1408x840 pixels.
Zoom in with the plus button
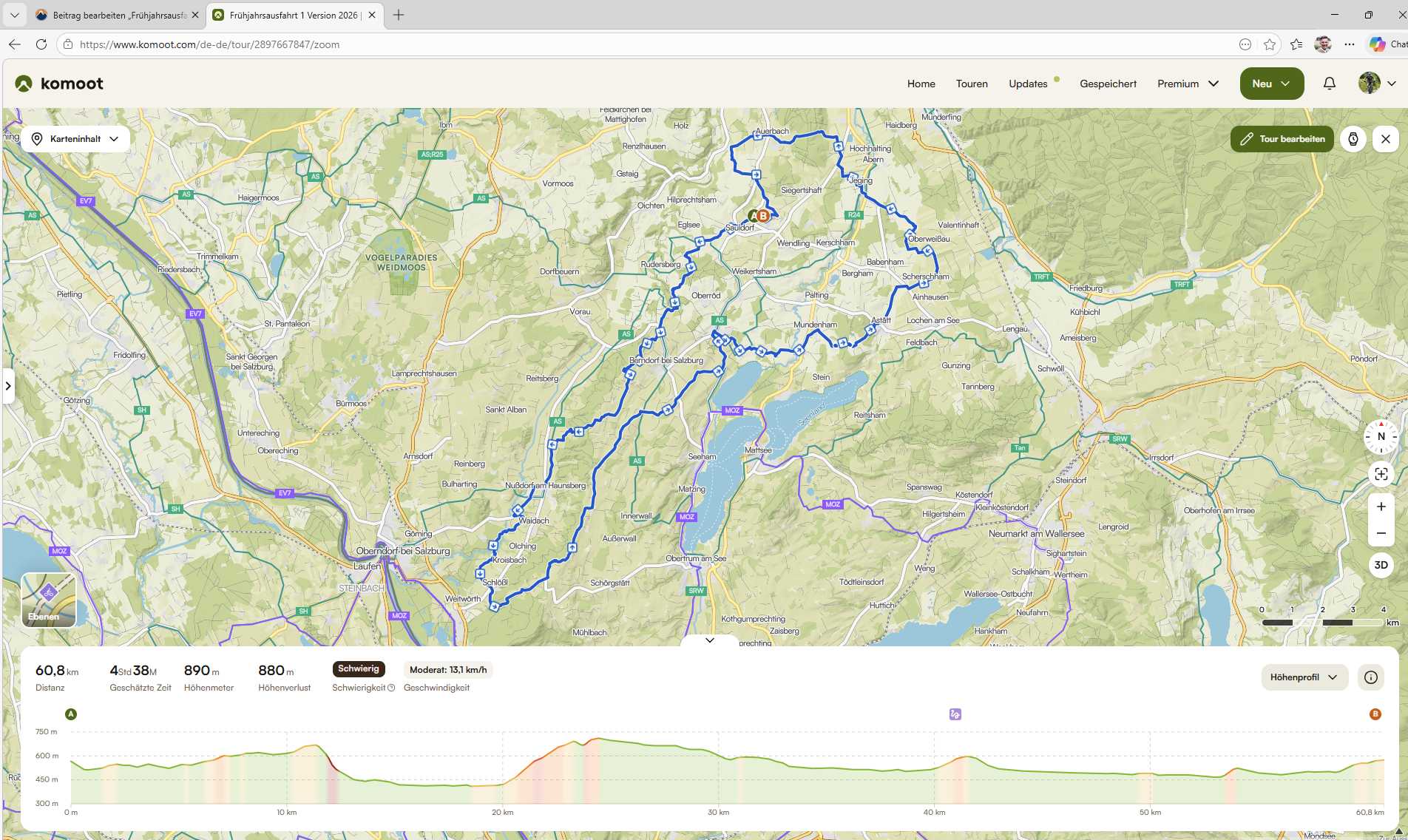pos(1381,507)
